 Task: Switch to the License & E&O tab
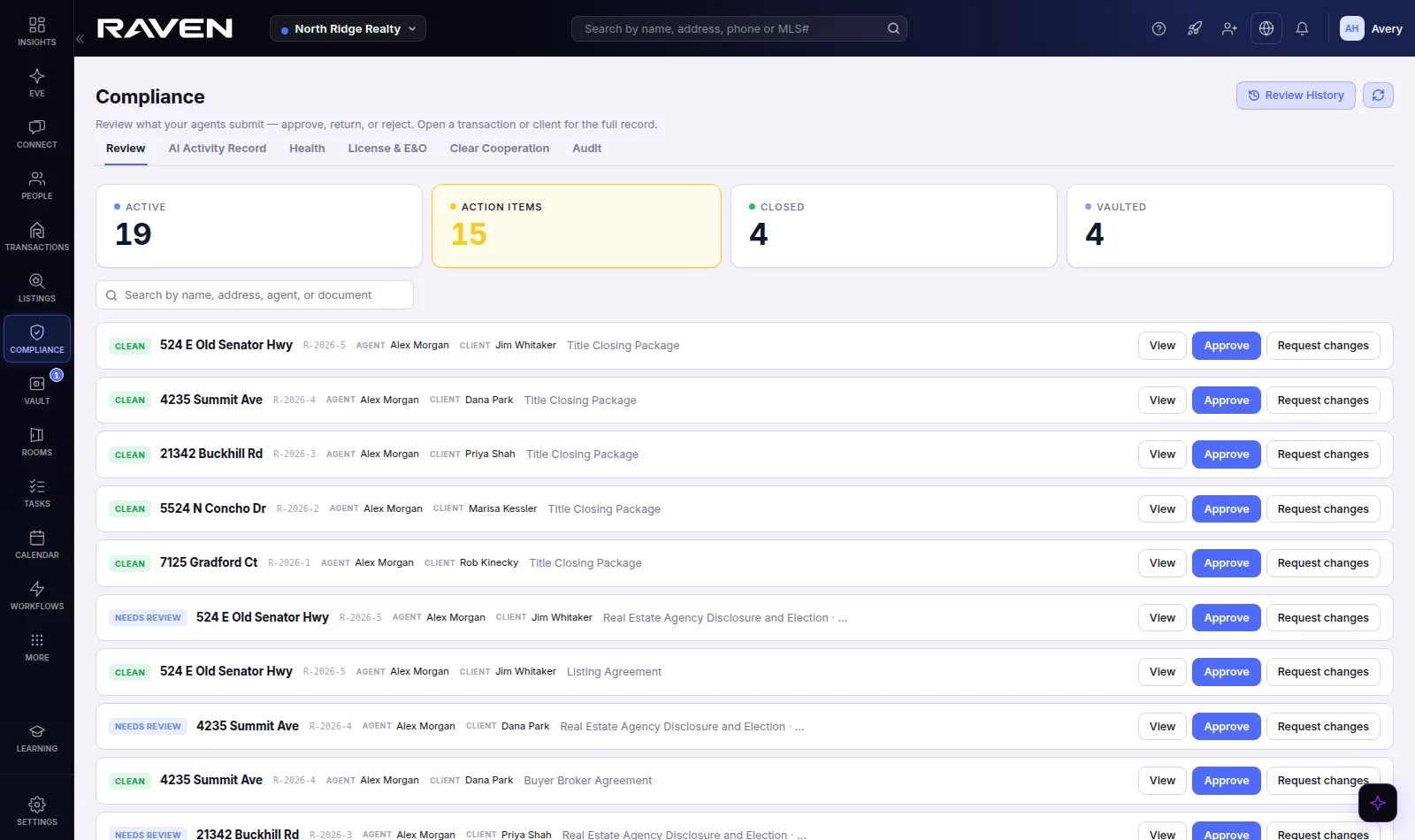(387, 149)
